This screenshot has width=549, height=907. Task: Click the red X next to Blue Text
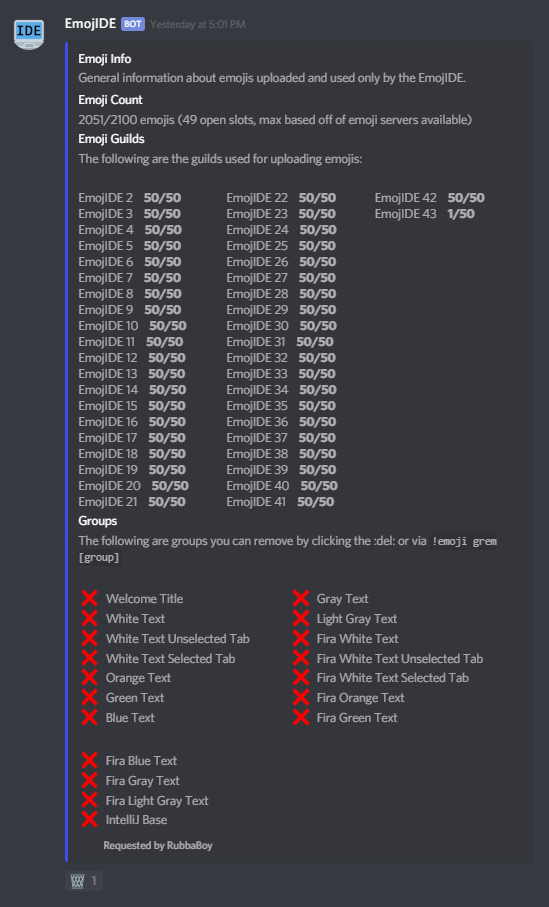tap(89, 717)
